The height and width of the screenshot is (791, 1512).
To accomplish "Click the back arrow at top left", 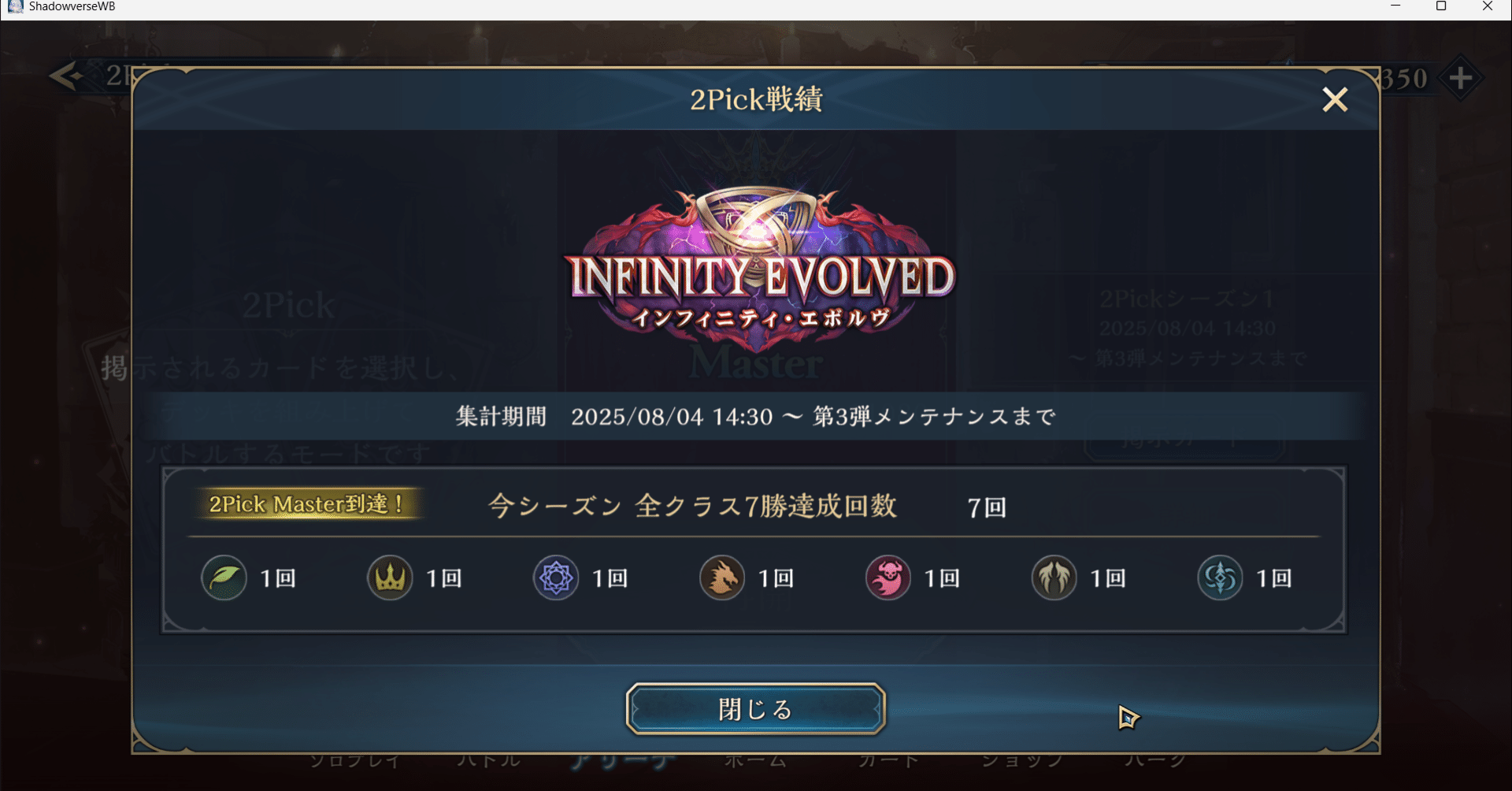I will [66, 76].
